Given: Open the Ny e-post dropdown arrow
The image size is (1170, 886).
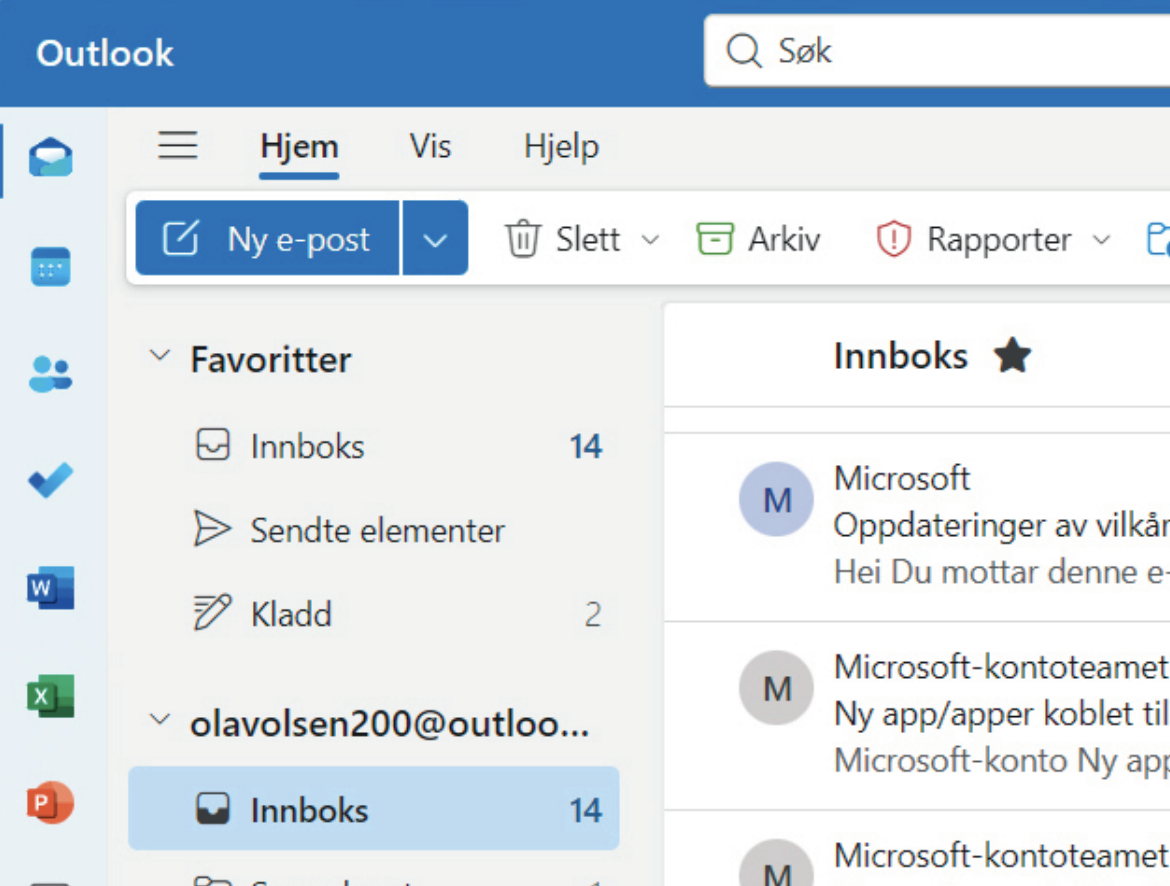Looking at the screenshot, I should 435,239.
